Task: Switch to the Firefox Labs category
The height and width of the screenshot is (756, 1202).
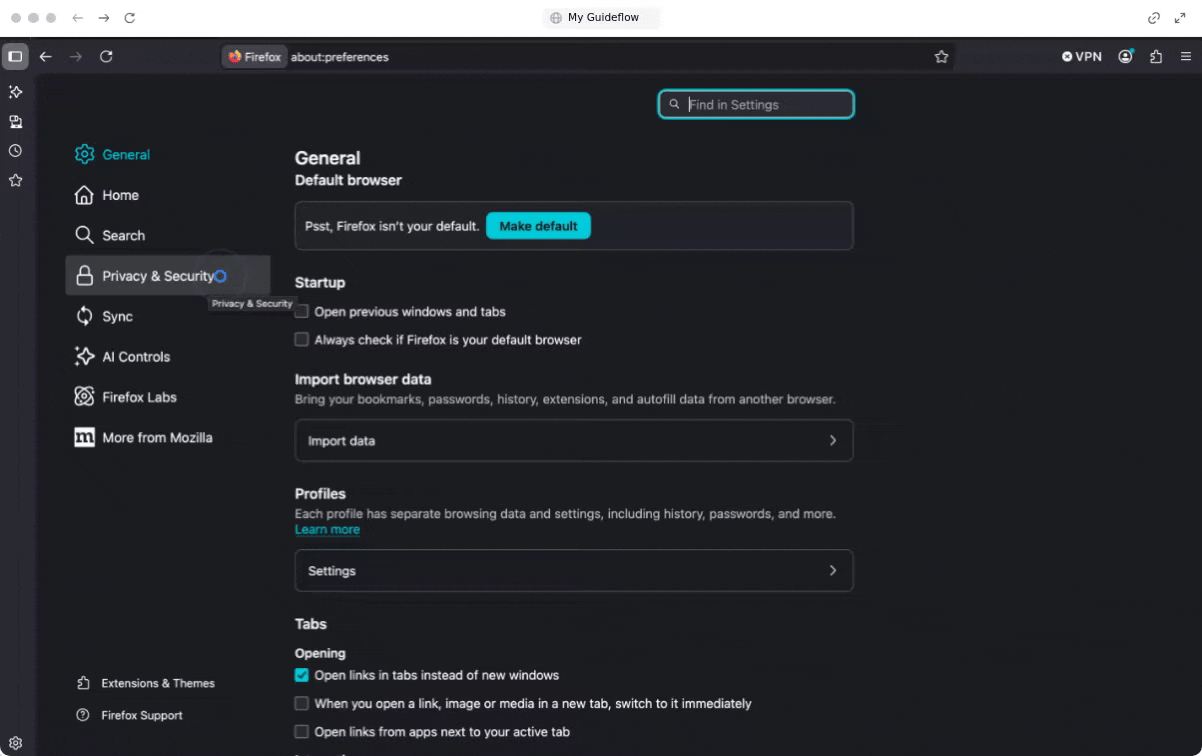Action: (139, 397)
